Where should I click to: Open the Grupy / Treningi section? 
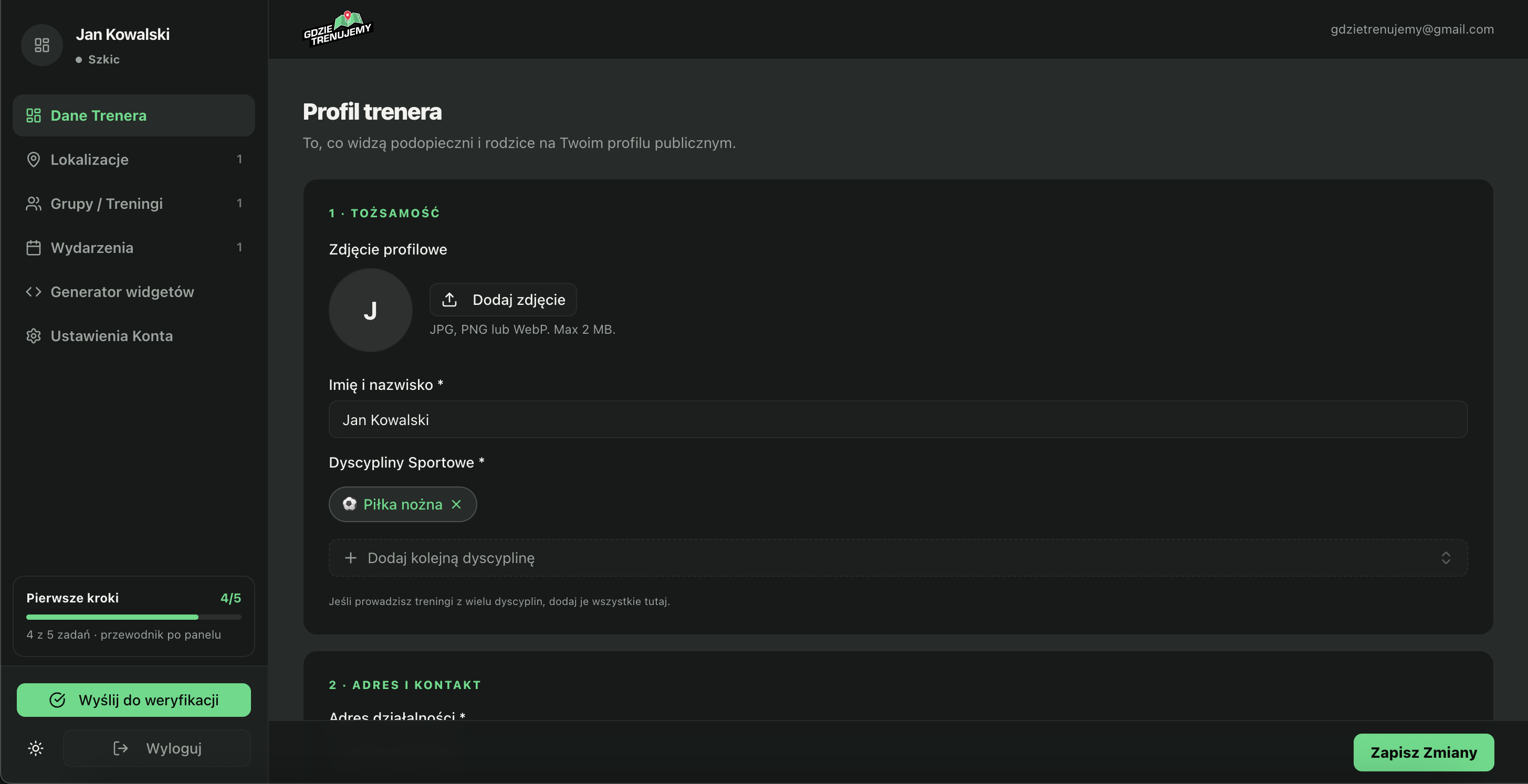[x=133, y=203]
